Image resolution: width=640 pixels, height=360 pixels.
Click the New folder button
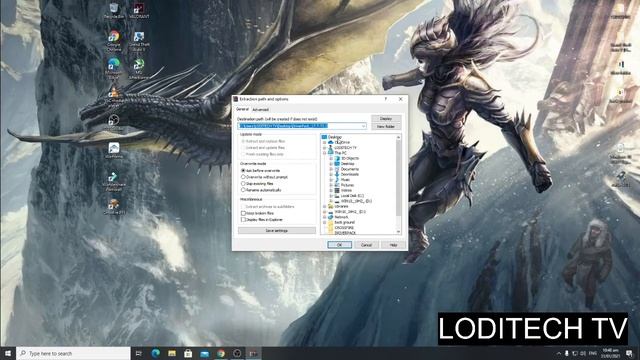click(386, 127)
